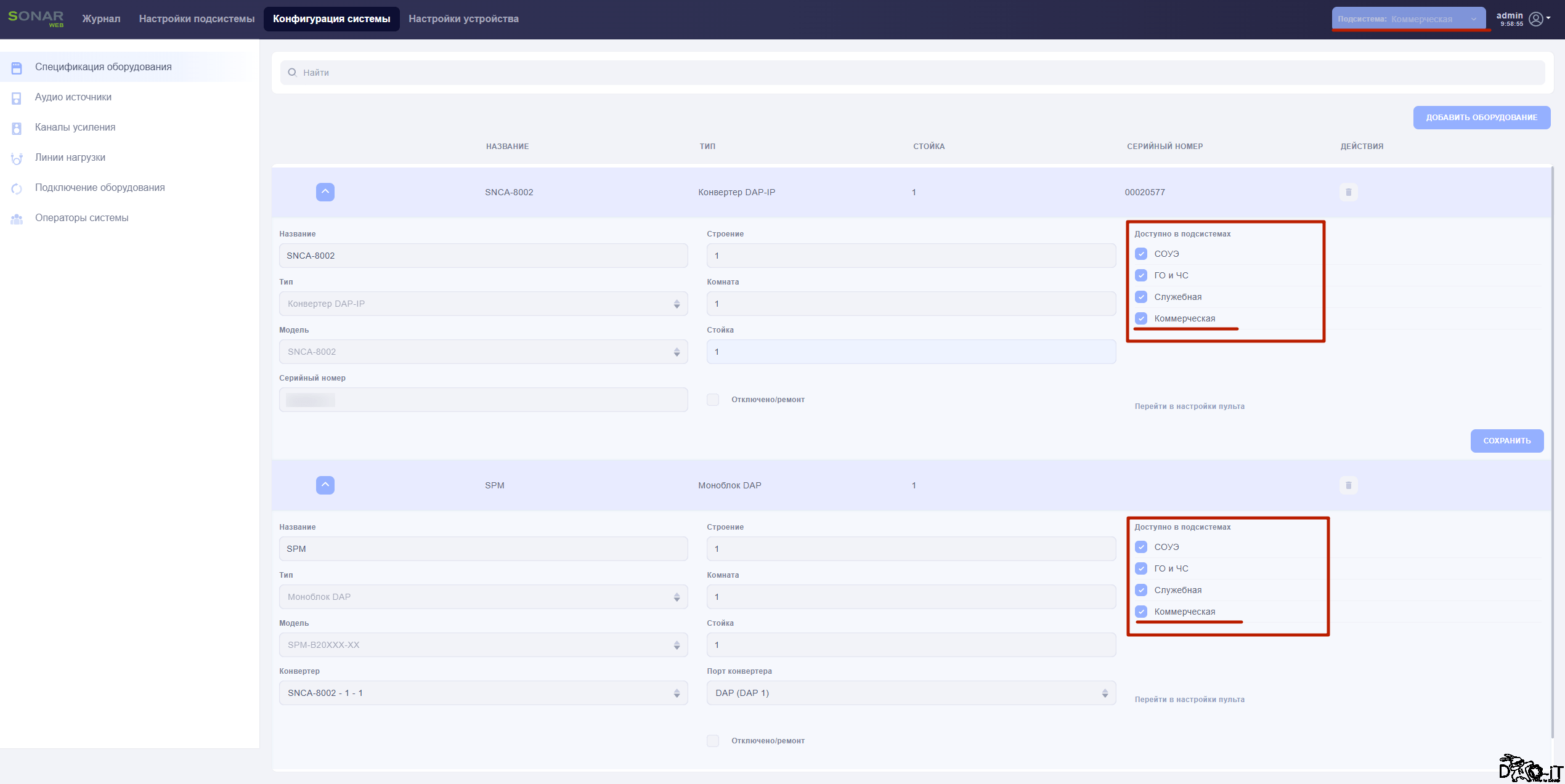Screen dimensions: 1565x784
Task: Click Стойка field of SNCA-8002
Action: point(911,352)
